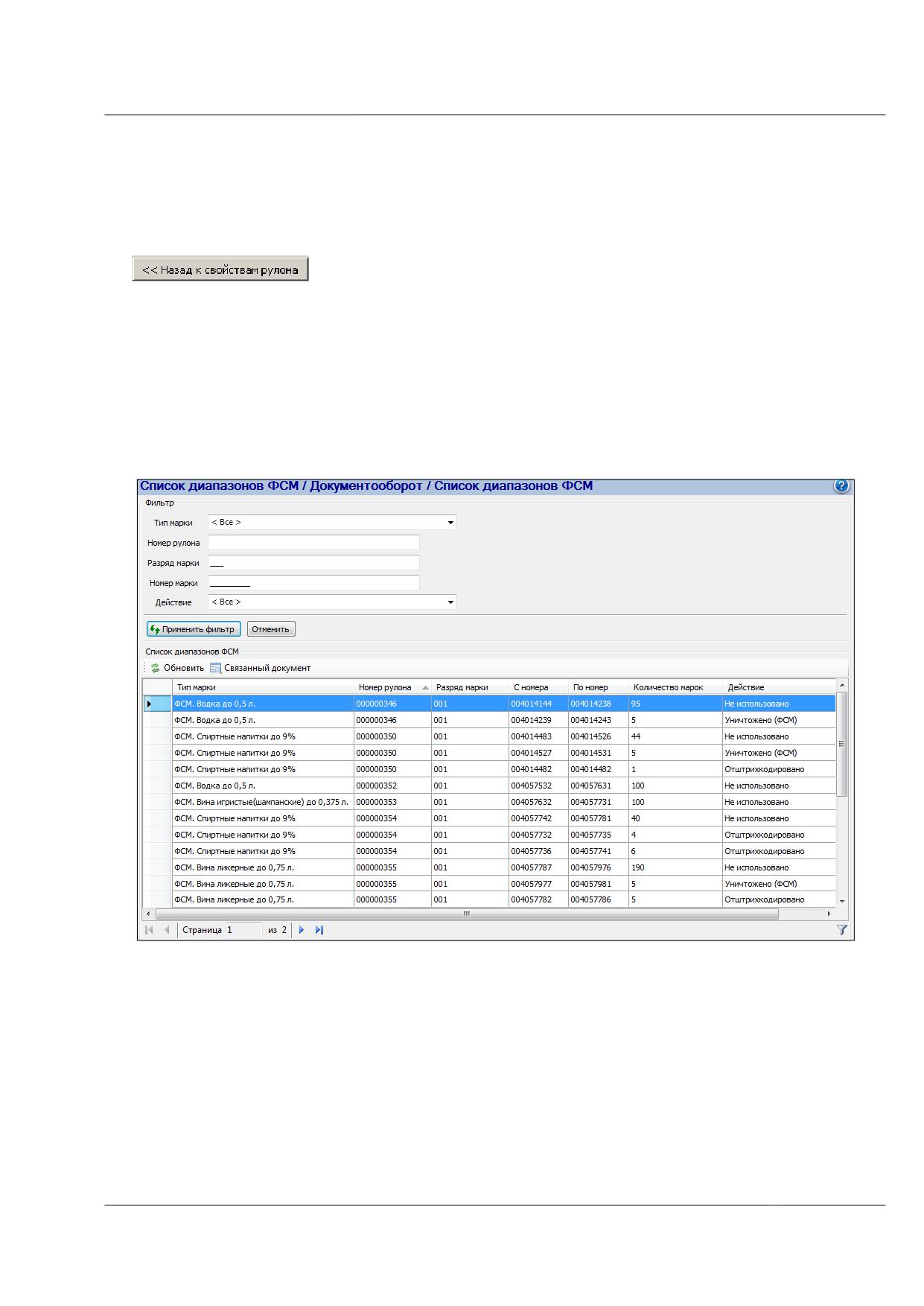Click the Обновить refresh icon
Image resolution: width=924 pixels, height=1306 pixels.
tap(155, 668)
